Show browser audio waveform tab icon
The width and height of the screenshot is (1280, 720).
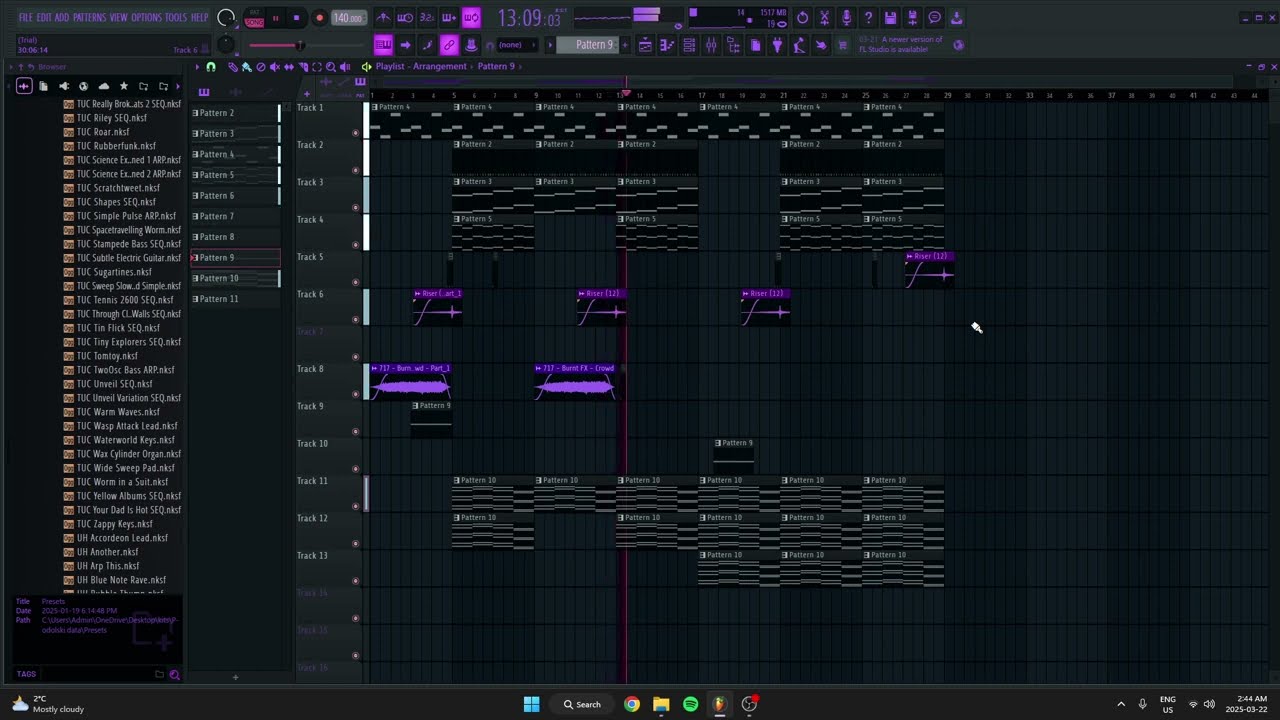[x=24, y=86]
